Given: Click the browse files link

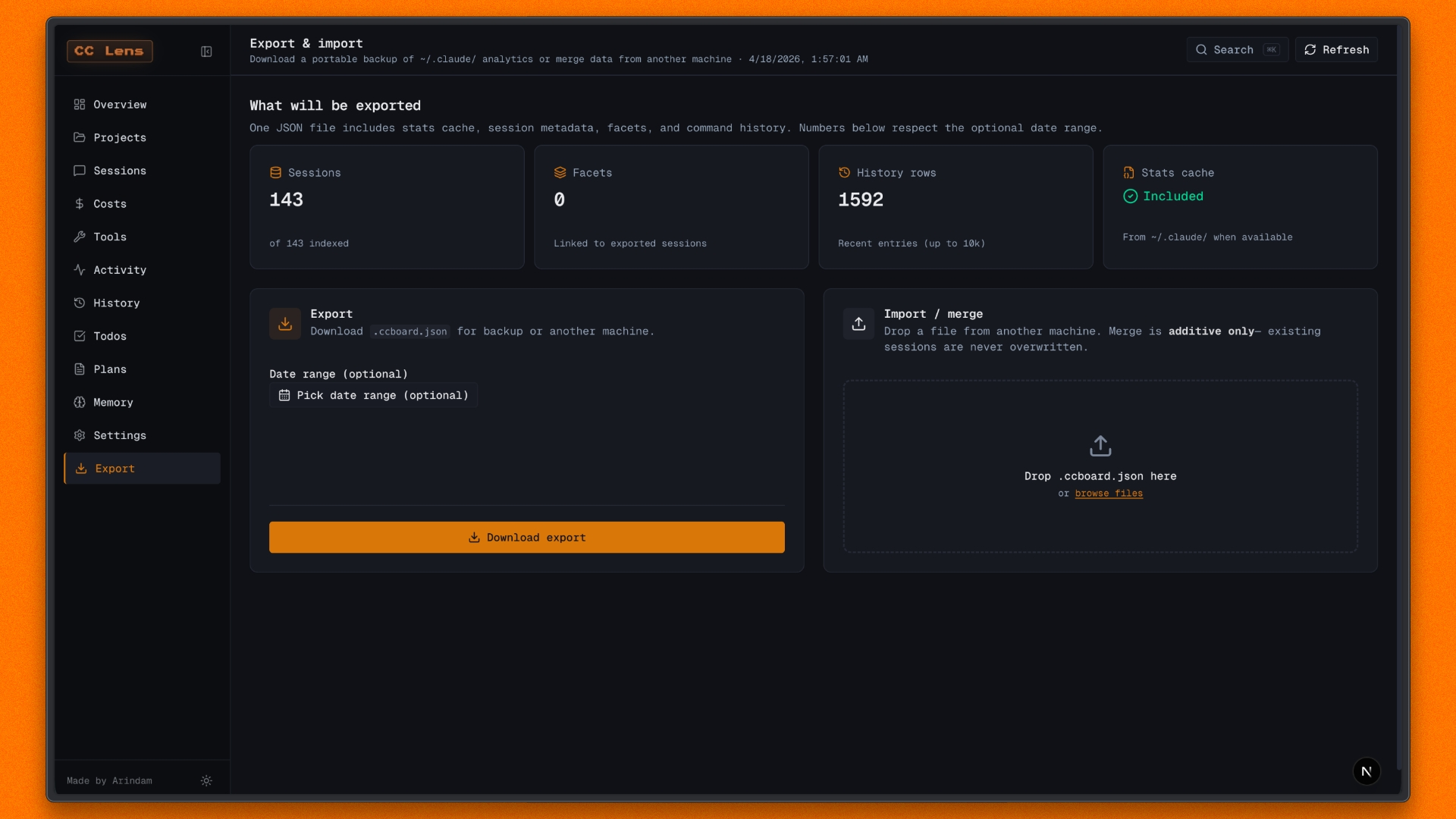Looking at the screenshot, I should click(1109, 494).
